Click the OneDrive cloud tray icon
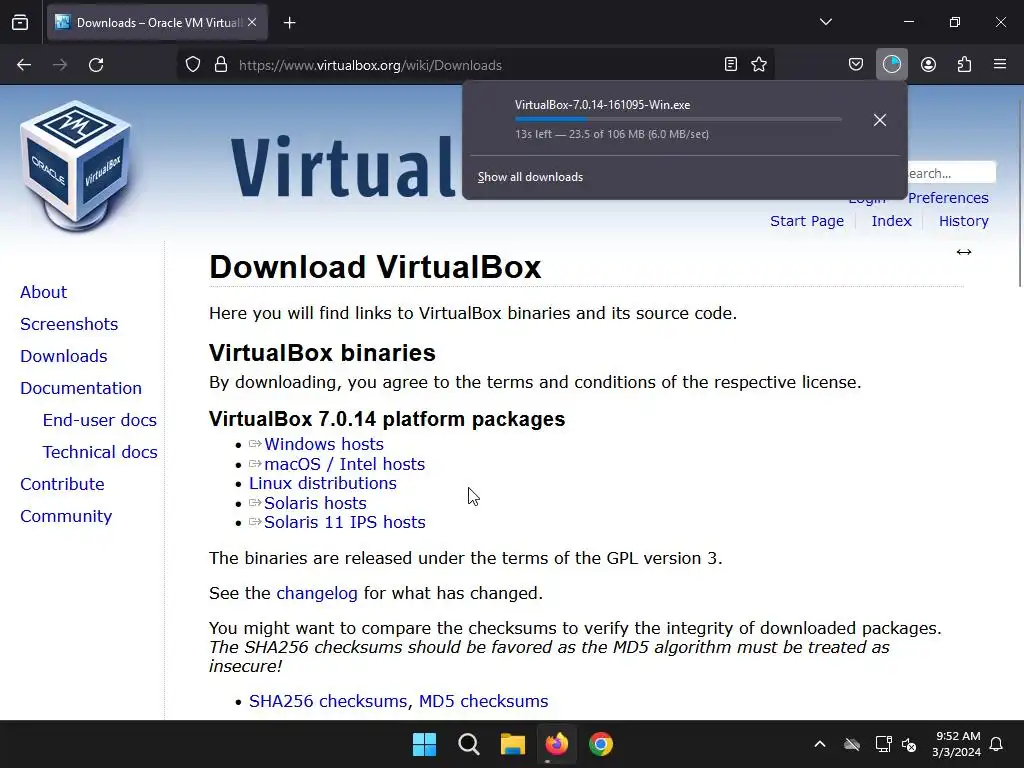Viewport: 1024px width, 768px height. (852, 744)
